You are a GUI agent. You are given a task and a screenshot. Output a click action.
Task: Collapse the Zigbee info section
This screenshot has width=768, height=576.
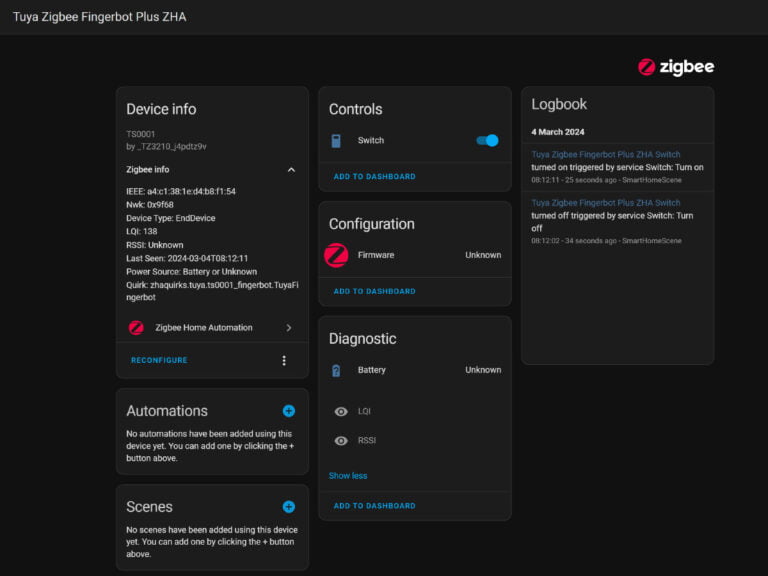coord(291,170)
